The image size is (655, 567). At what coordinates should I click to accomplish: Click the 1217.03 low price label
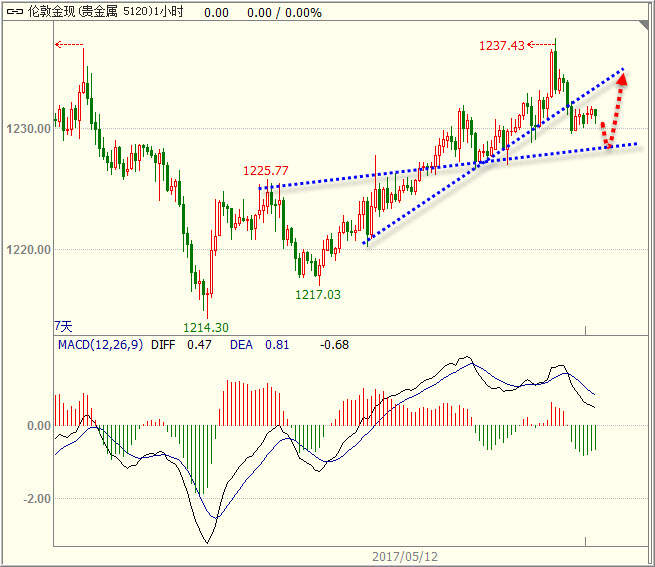click(x=318, y=295)
